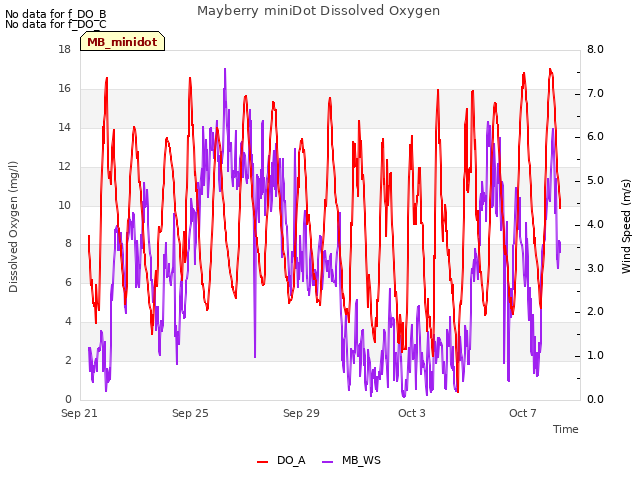The image size is (640, 480).
Task: Click the 12 value on left axis
Action: click(64, 167)
